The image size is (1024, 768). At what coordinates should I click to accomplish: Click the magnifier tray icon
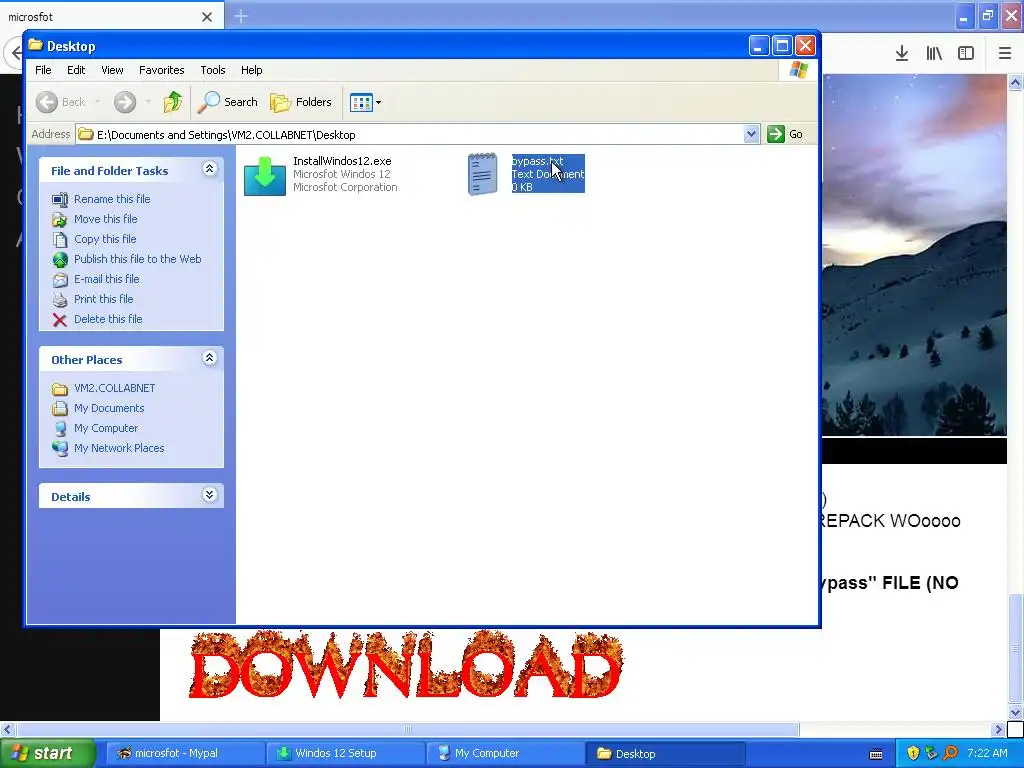(950, 753)
